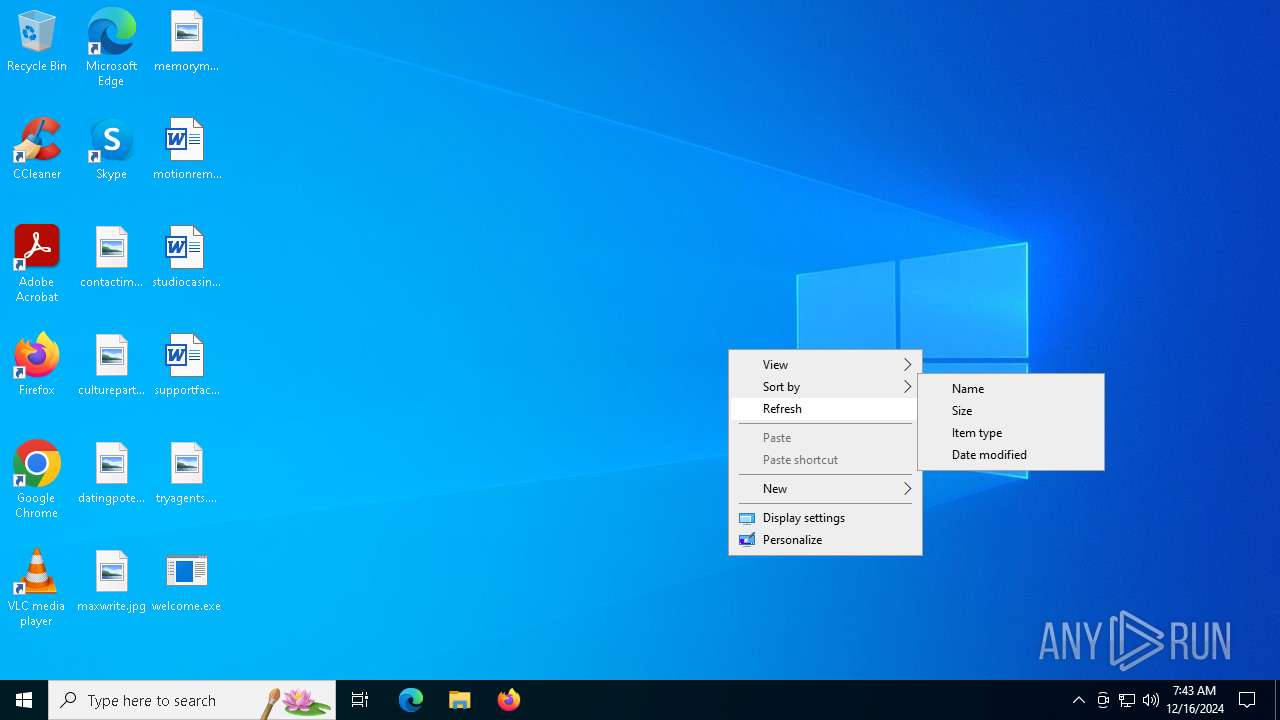
Task: Select the CCleaner desktop shortcut
Action: (x=37, y=149)
